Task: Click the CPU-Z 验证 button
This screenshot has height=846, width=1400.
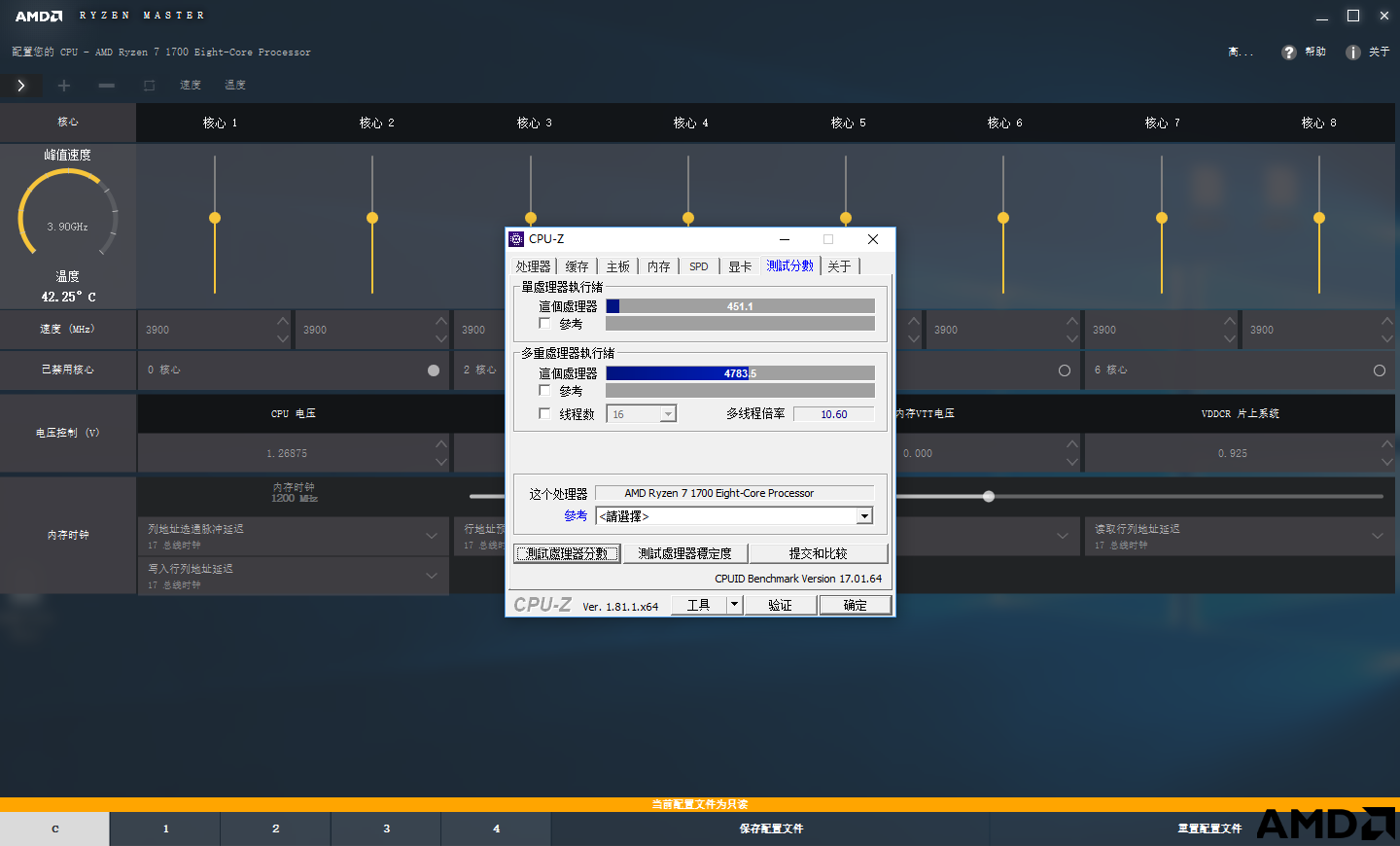Action: 781,605
